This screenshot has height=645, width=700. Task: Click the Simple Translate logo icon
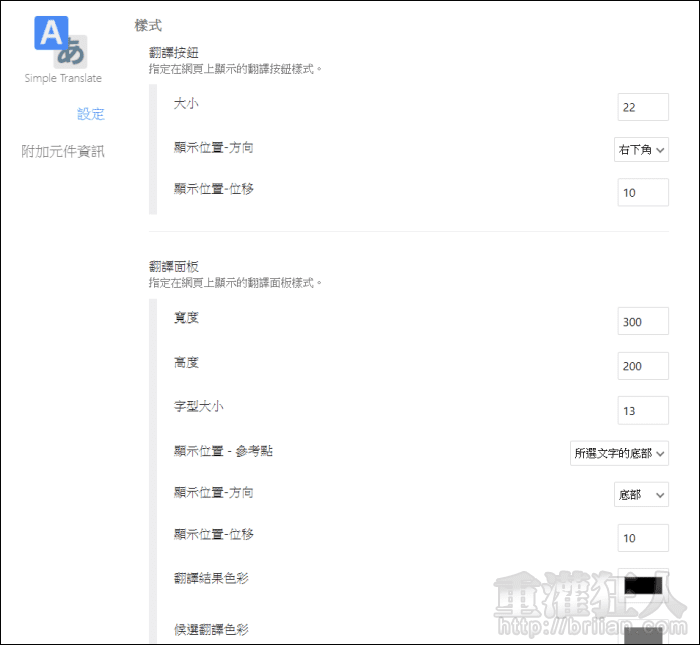pyautogui.click(x=62, y=41)
